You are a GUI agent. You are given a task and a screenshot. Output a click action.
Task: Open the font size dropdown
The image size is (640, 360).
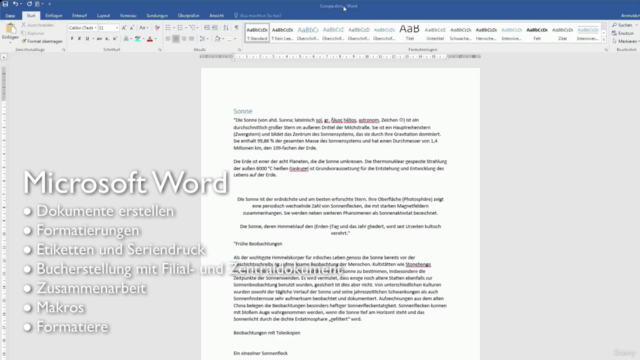[117, 28]
